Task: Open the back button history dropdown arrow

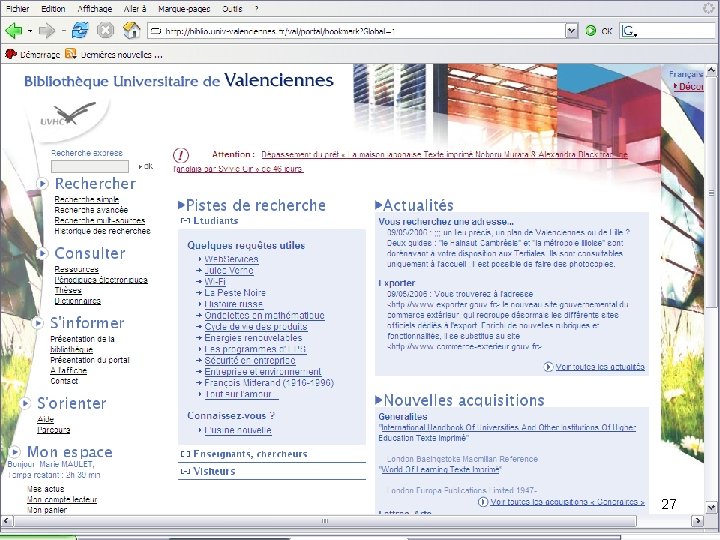Action: (30, 31)
